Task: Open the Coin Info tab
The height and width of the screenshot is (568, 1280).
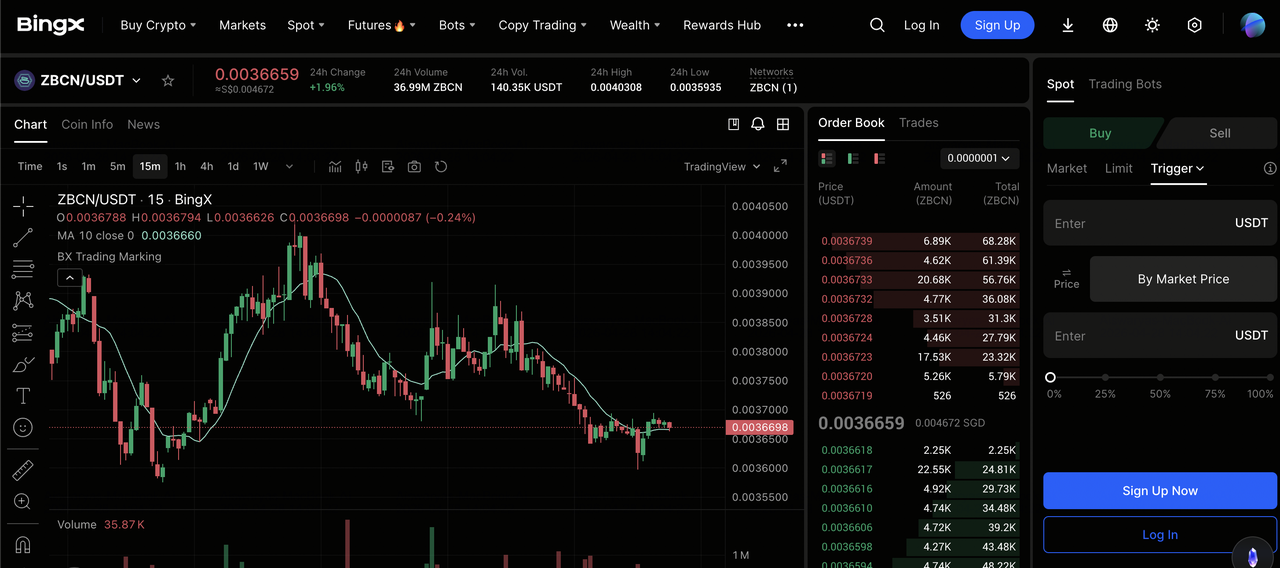Action: 87,125
